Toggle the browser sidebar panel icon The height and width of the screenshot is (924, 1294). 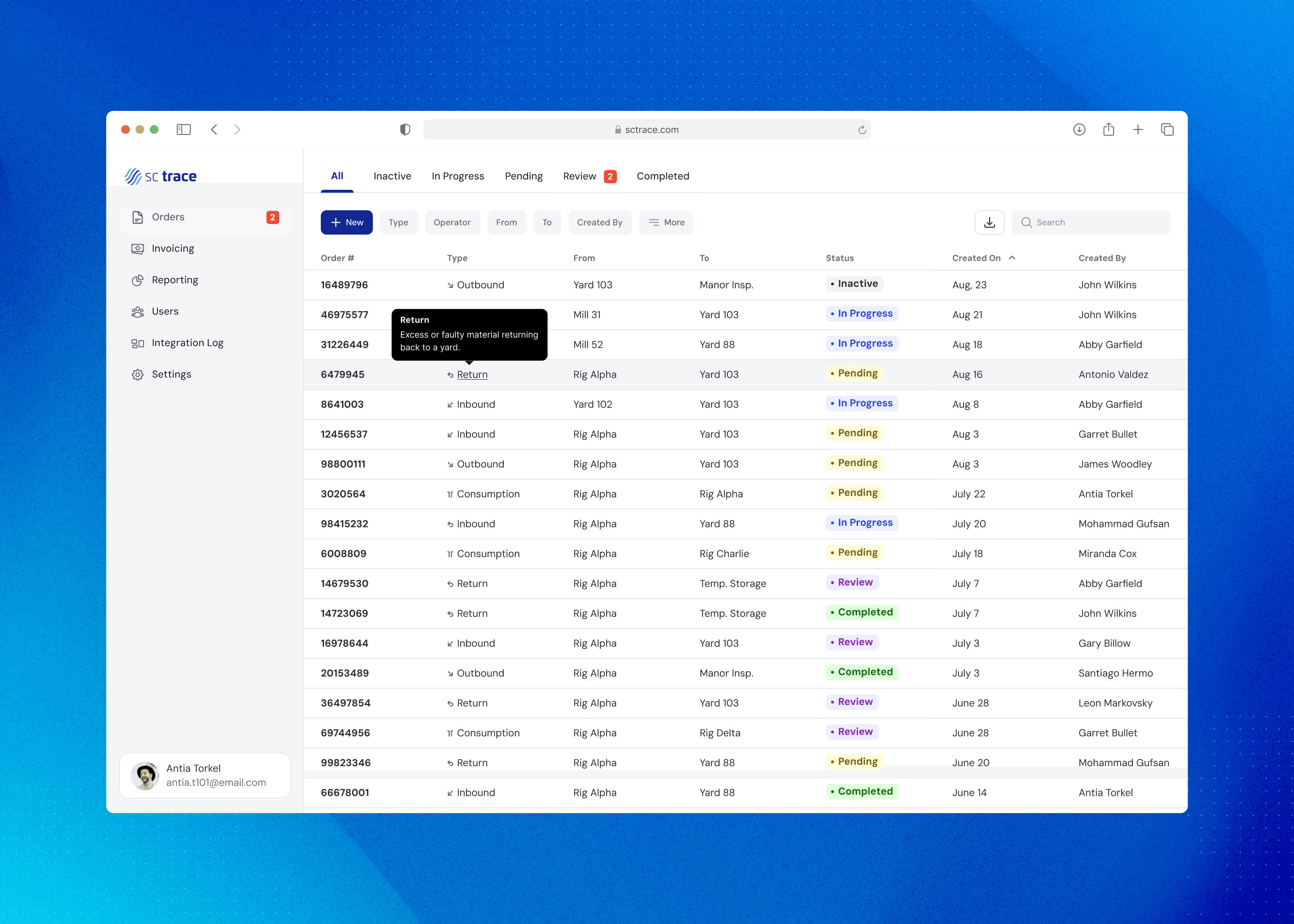point(184,130)
